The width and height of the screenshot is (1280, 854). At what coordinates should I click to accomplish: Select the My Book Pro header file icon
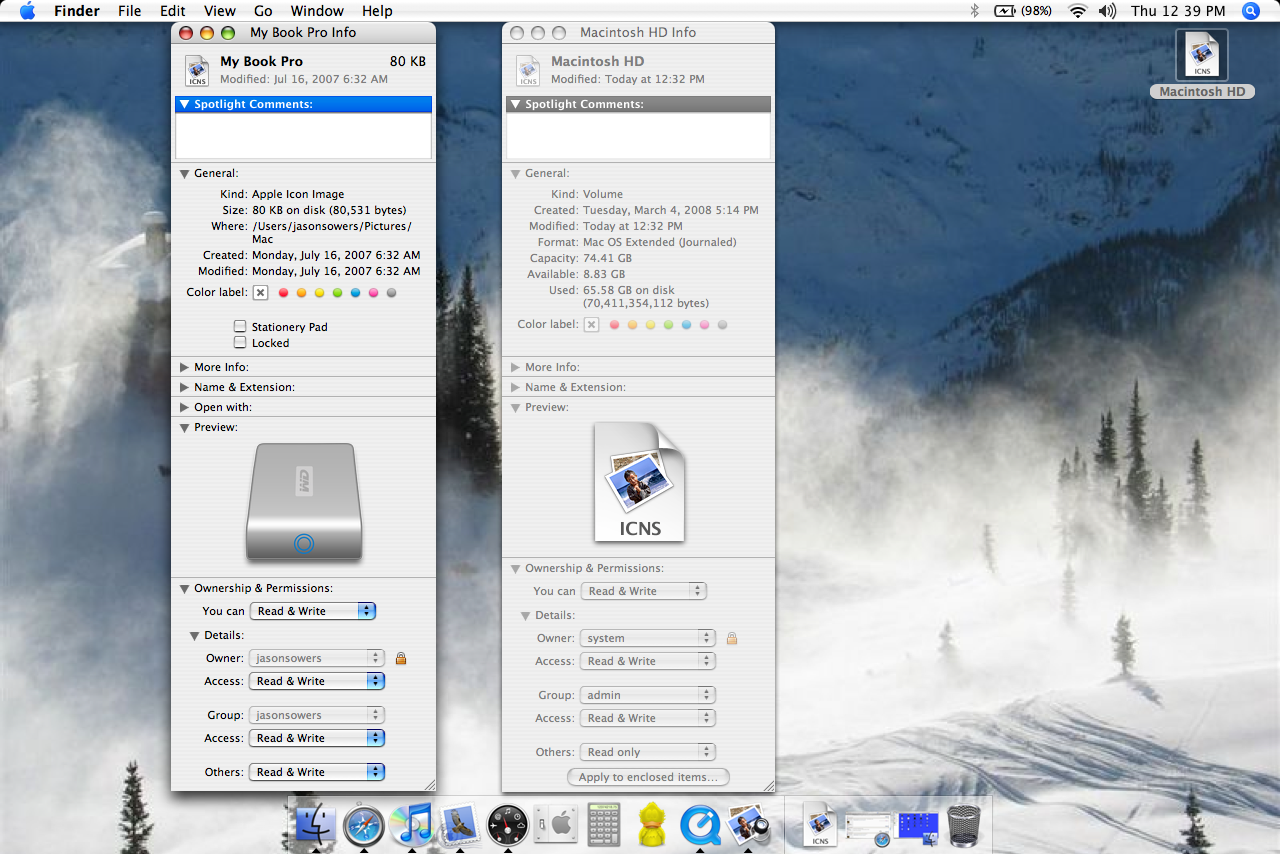pyautogui.click(x=196, y=70)
